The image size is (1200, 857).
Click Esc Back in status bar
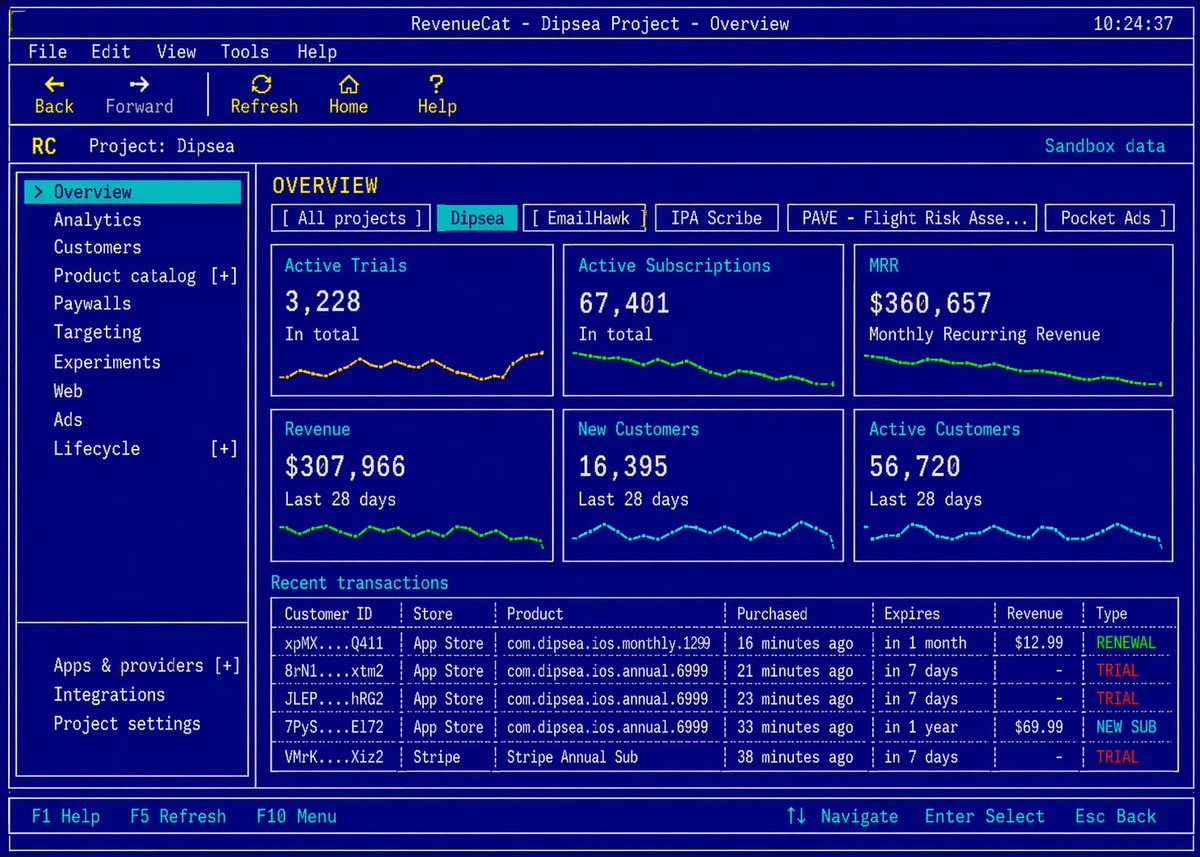coord(1115,816)
